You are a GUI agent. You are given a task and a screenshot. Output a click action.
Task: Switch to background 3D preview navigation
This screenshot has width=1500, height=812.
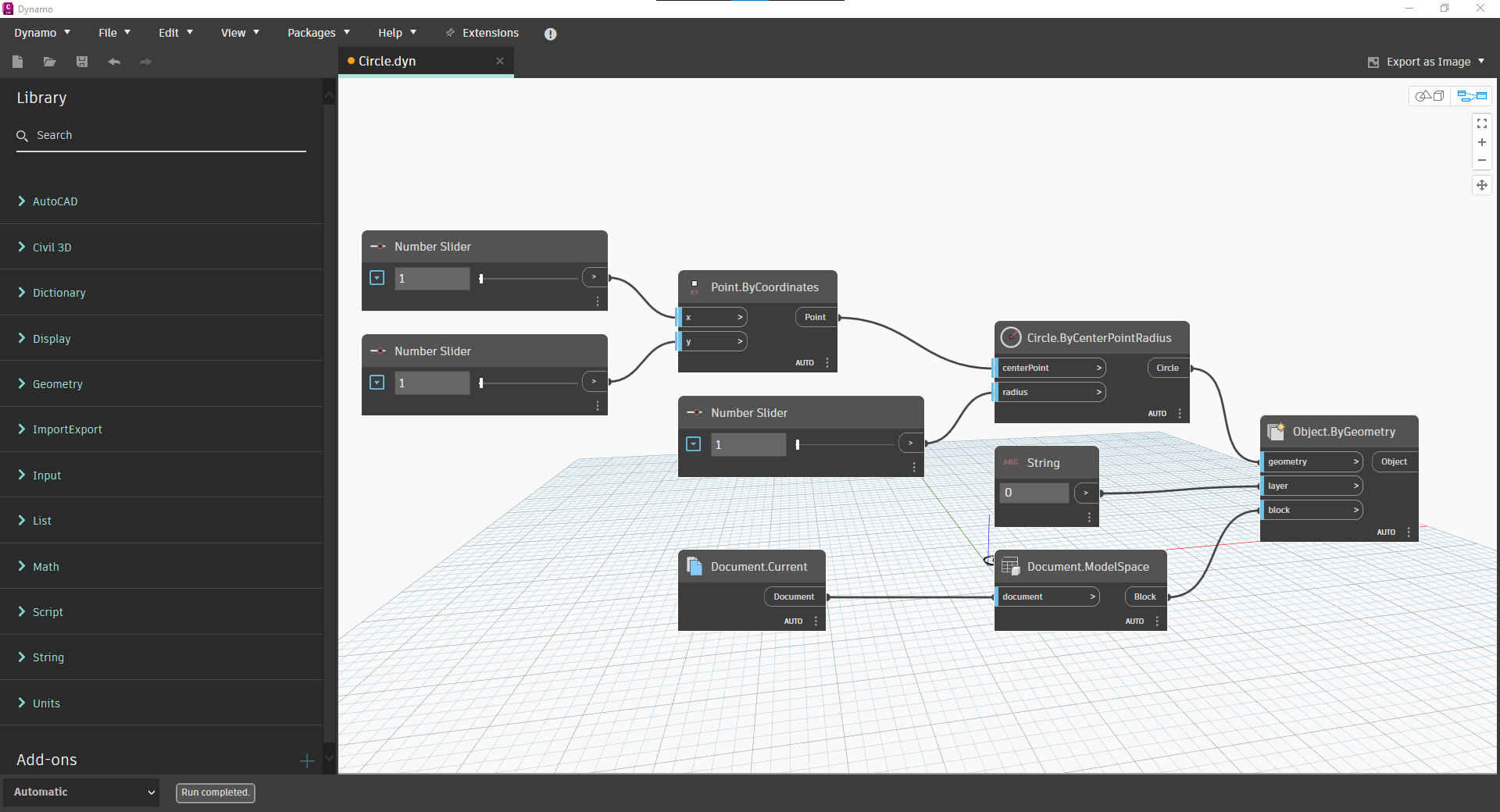pos(1430,96)
